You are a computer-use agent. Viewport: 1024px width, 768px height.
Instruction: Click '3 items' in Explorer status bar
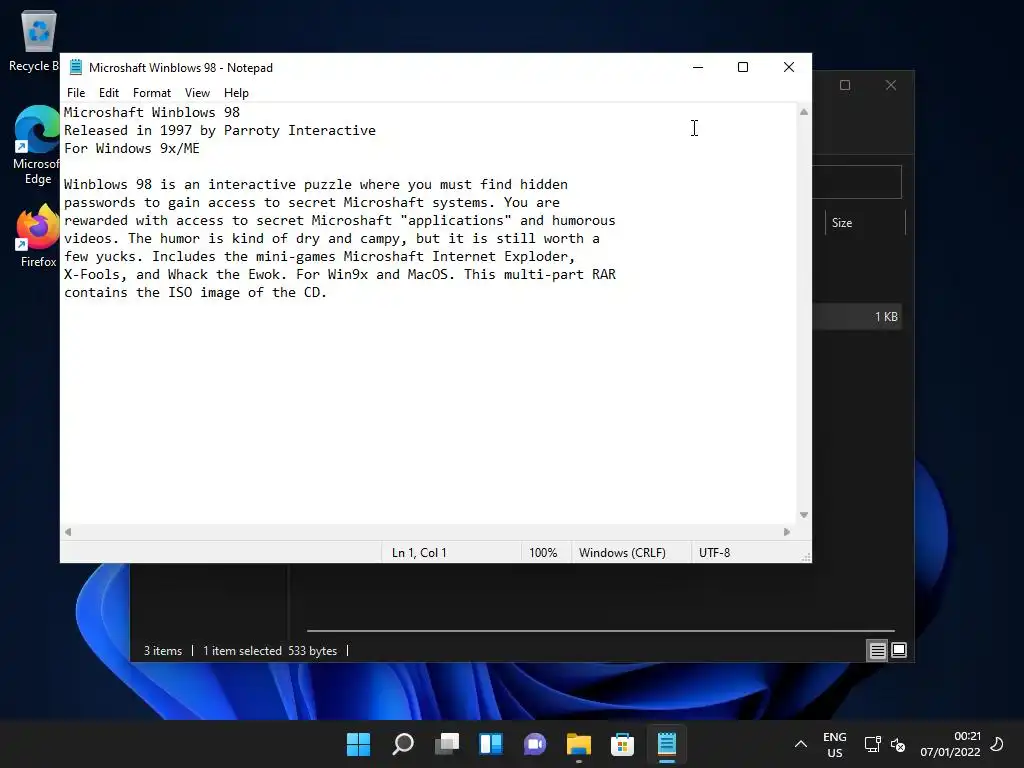(163, 650)
